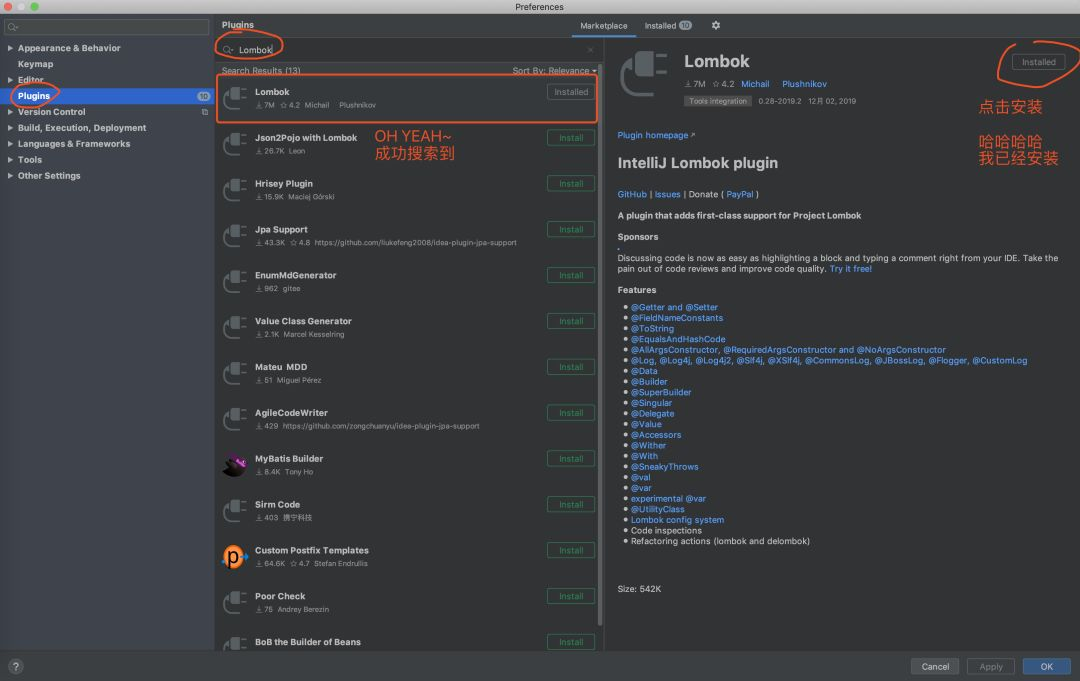Screen dimensions: 1080x681
Task: Open the Sort By Relevance dropdown
Action: pyautogui.click(x=554, y=70)
